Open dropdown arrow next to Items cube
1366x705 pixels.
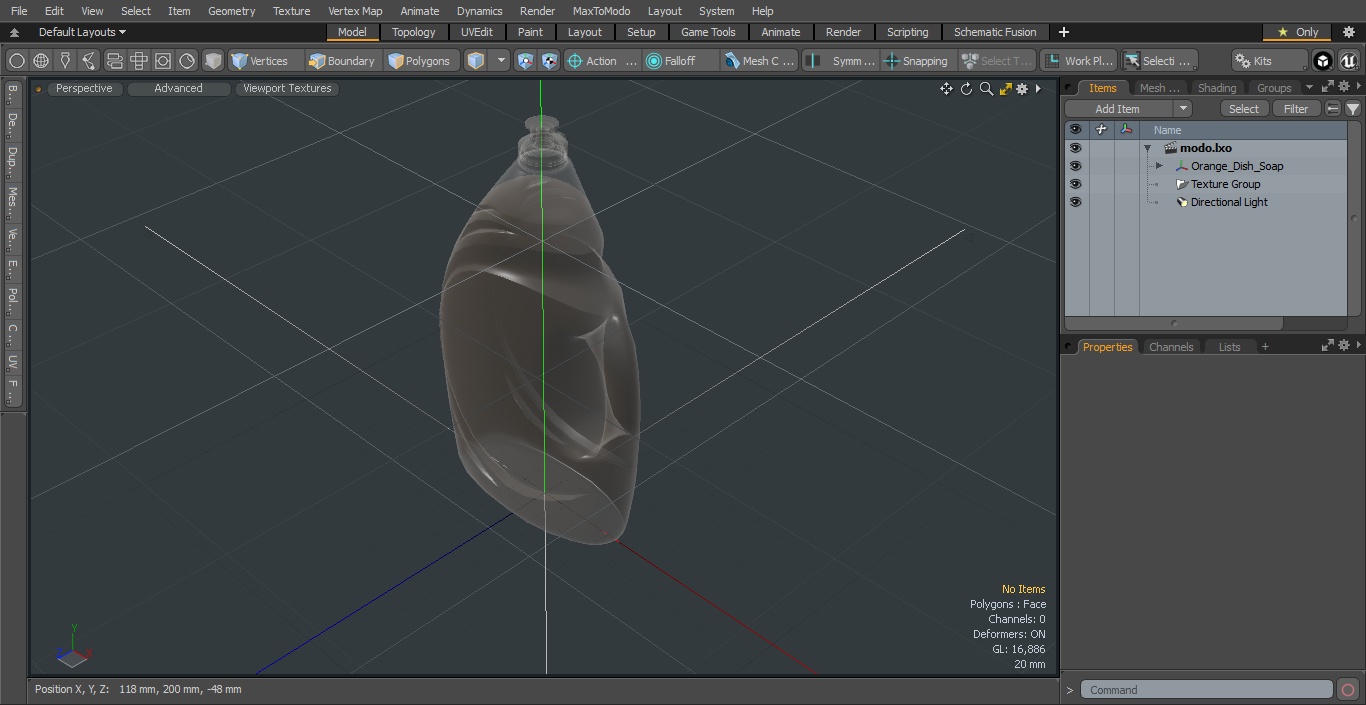coord(501,61)
